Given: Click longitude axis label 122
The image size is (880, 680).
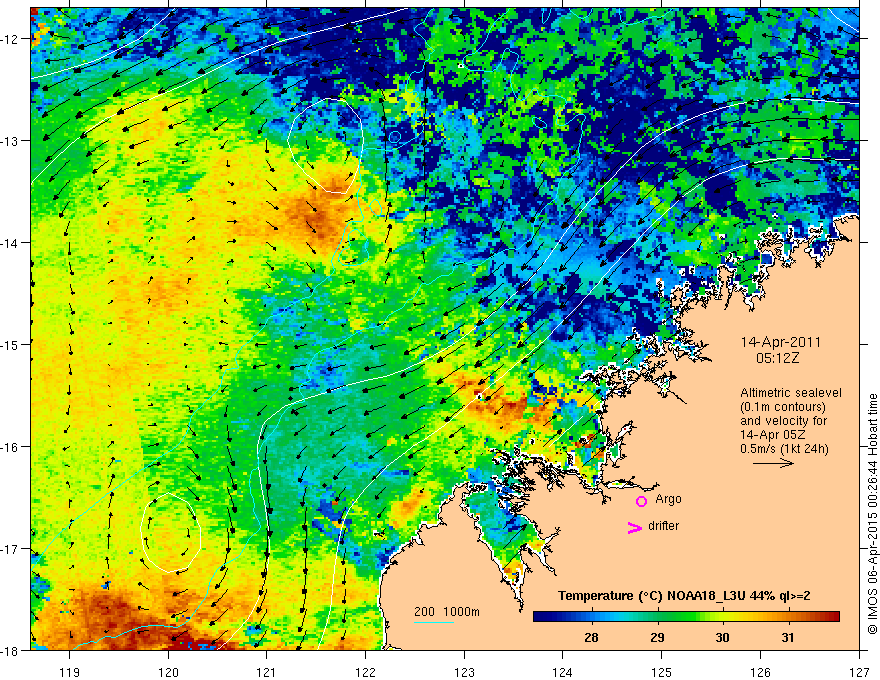Looking at the screenshot, I should coord(365,672).
